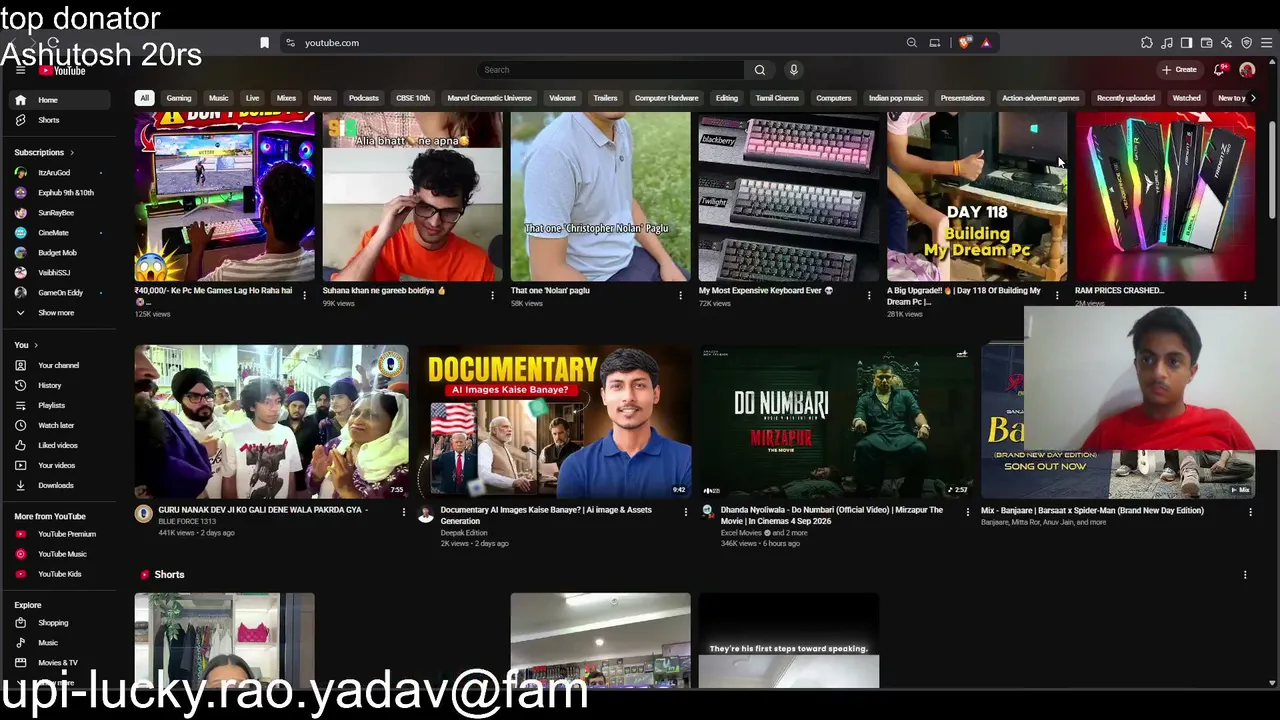Open the GURU NANAK DEV JI video title
The width and height of the screenshot is (1280, 720).
pos(263,510)
